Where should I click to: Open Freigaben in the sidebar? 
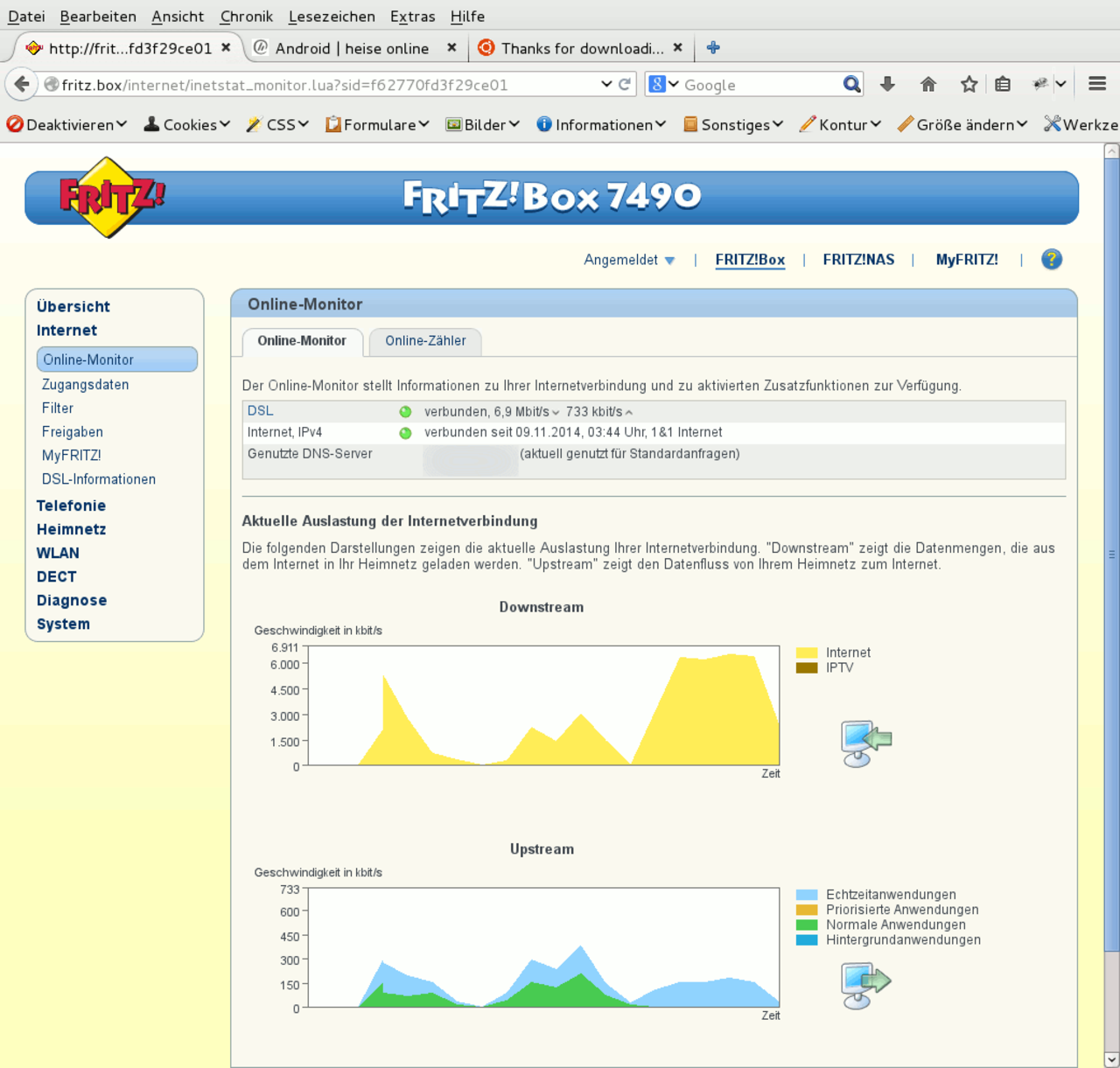point(73,432)
